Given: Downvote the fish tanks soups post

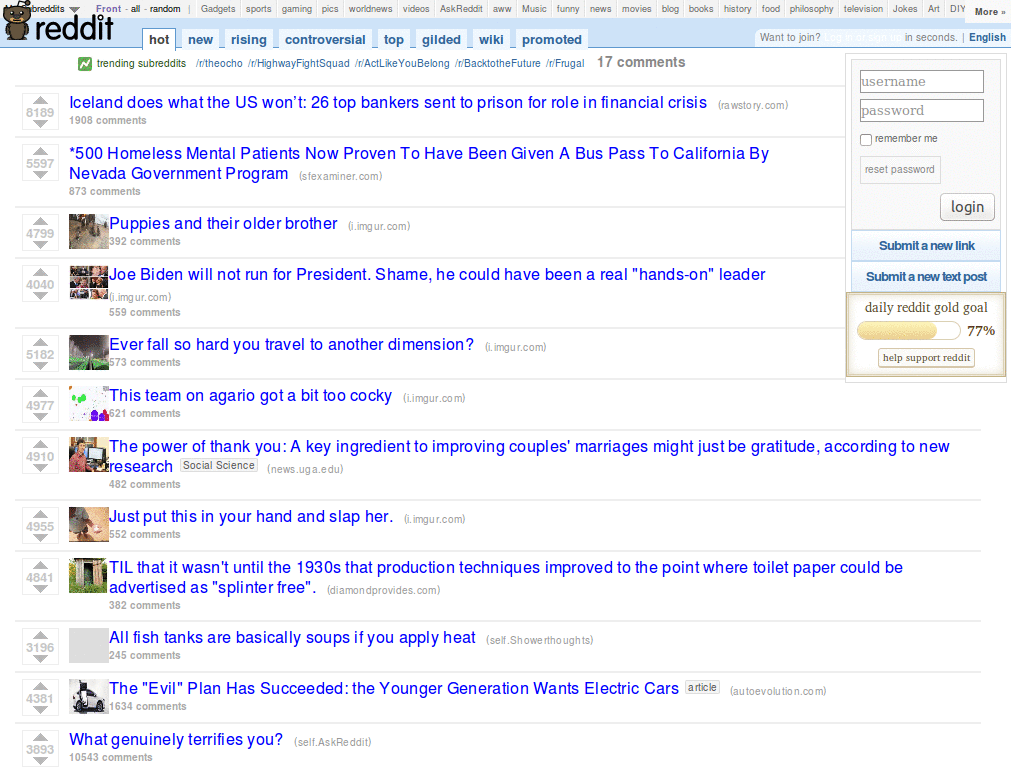Looking at the screenshot, I should click(x=40, y=659).
